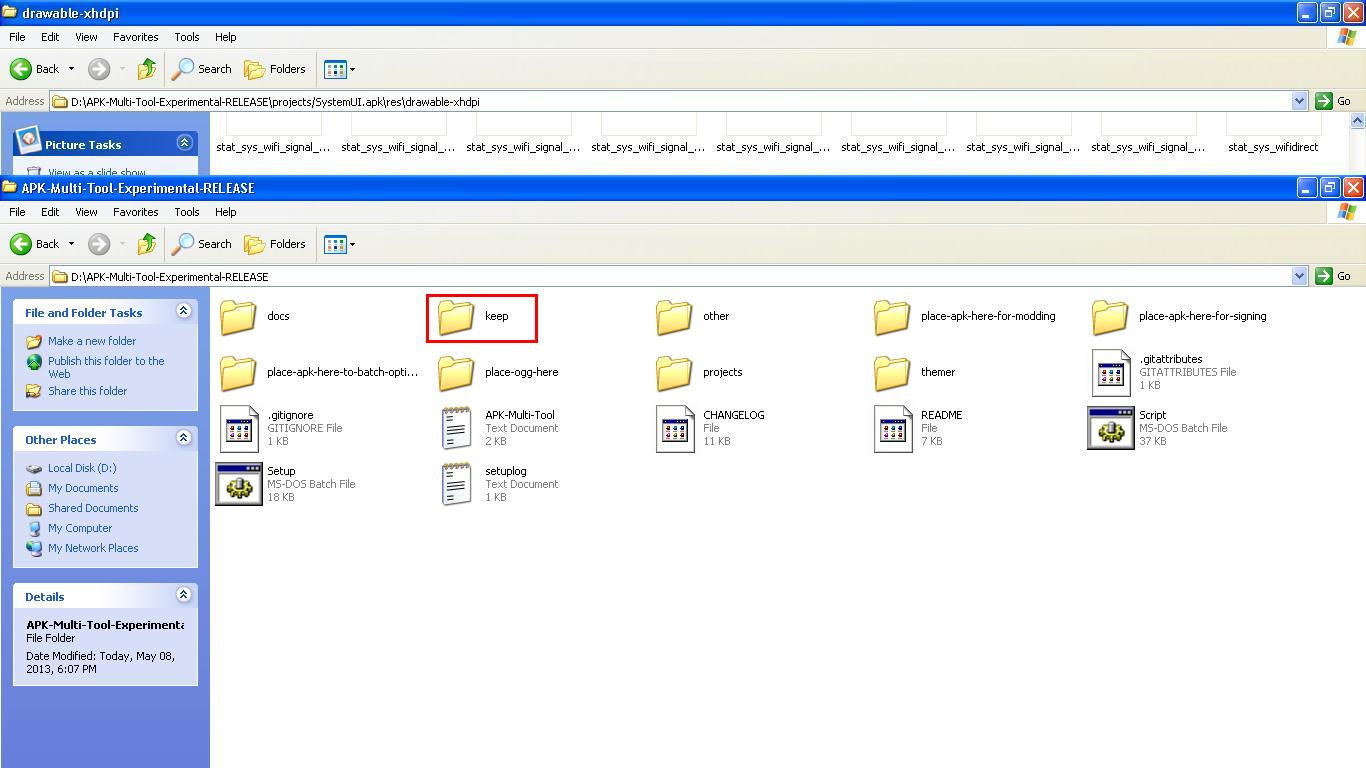Click Go button in APK-Multi-Tool window
The height and width of the screenshot is (768, 1366).
(x=1333, y=276)
